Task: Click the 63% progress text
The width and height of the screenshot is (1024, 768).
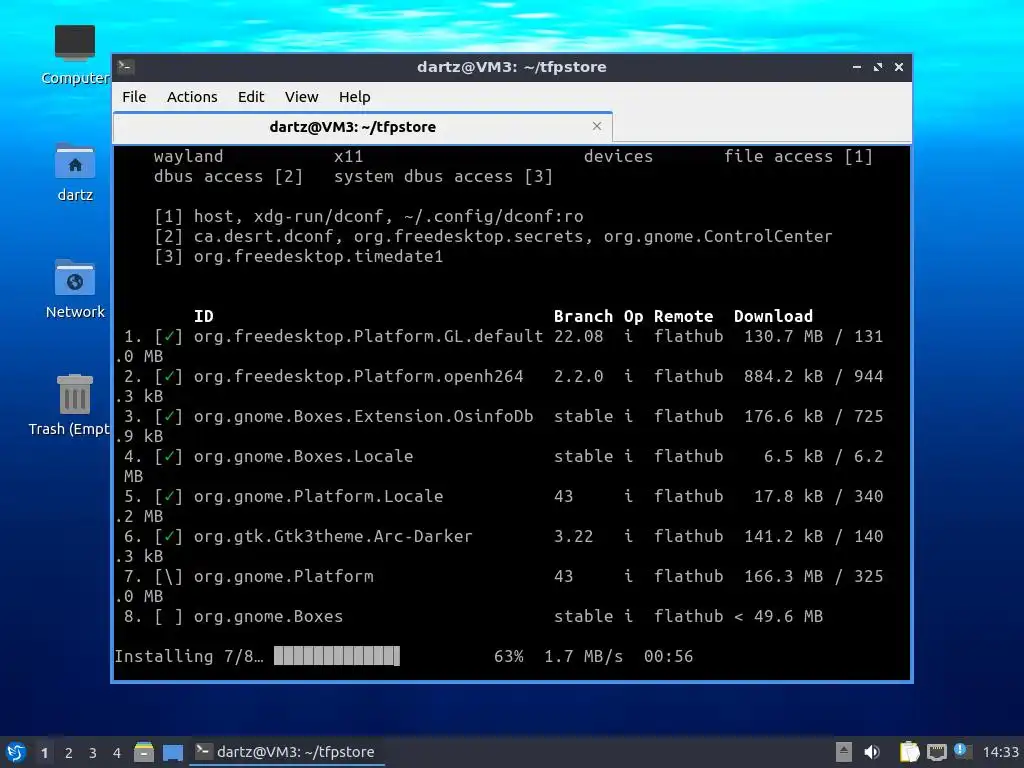Action: [509, 656]
